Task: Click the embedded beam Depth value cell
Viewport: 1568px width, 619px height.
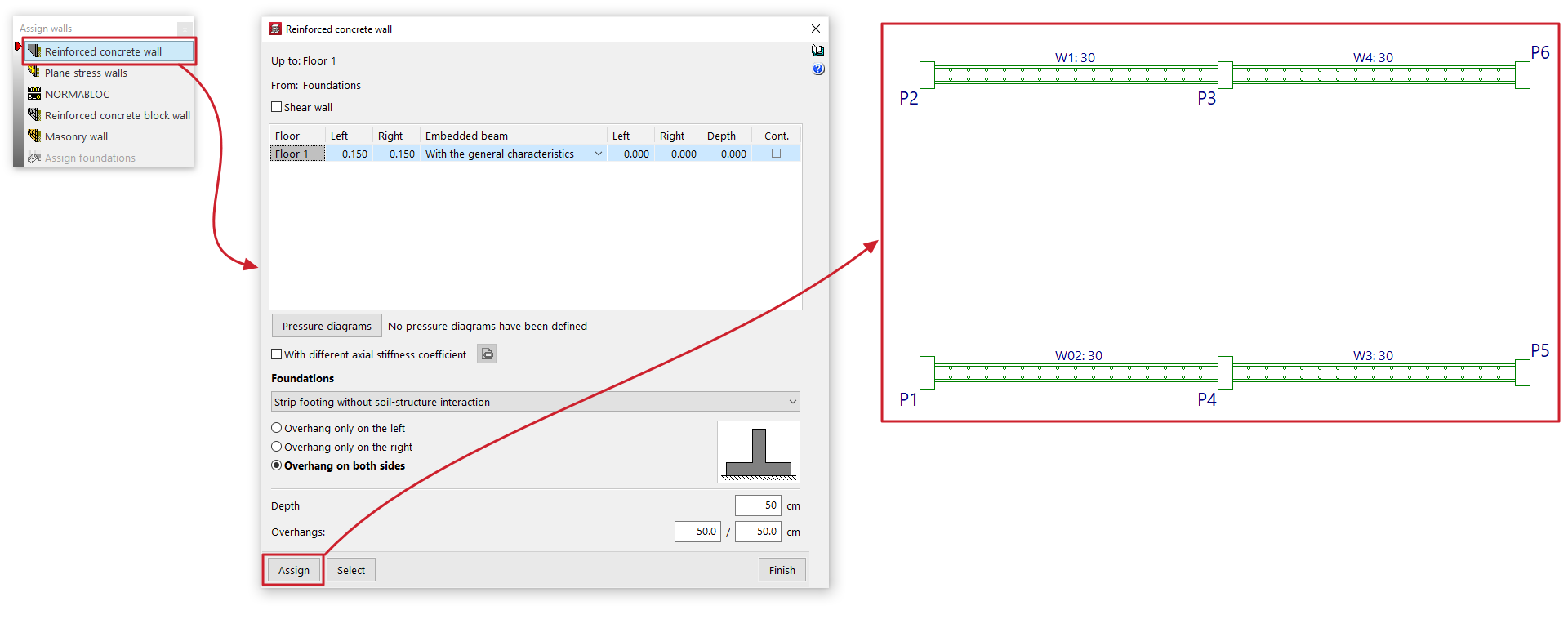Action: pyautogui.click(x=727, y=154)
